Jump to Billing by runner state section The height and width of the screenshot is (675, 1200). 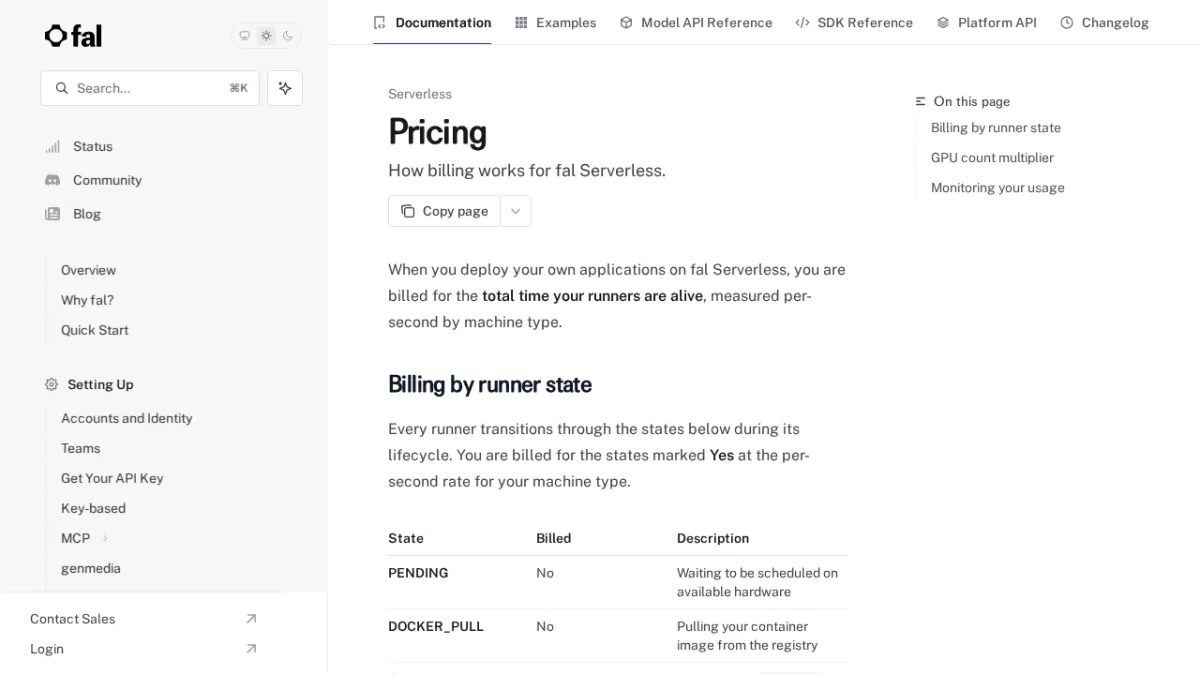pyautogui.click(x=996, y=128)
